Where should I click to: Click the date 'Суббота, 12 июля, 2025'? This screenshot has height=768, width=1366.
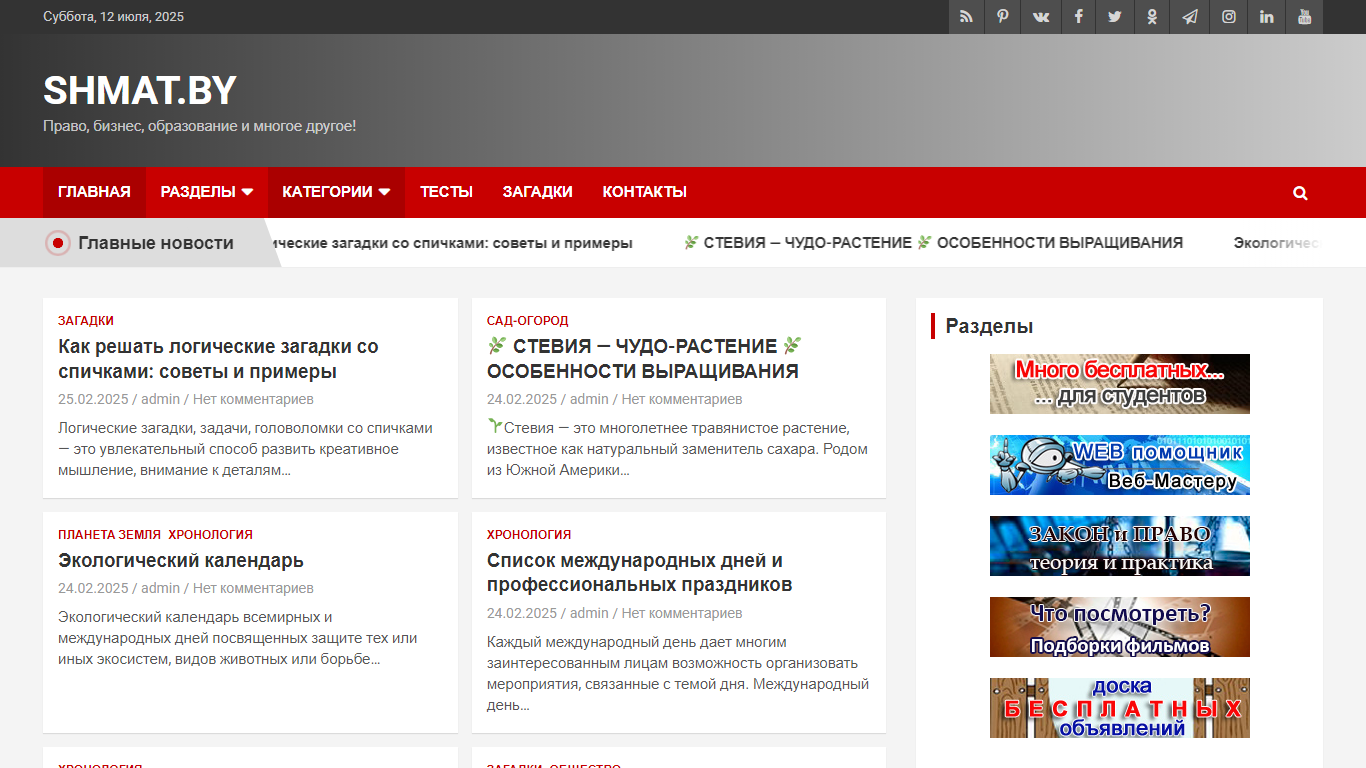point(114,17)
